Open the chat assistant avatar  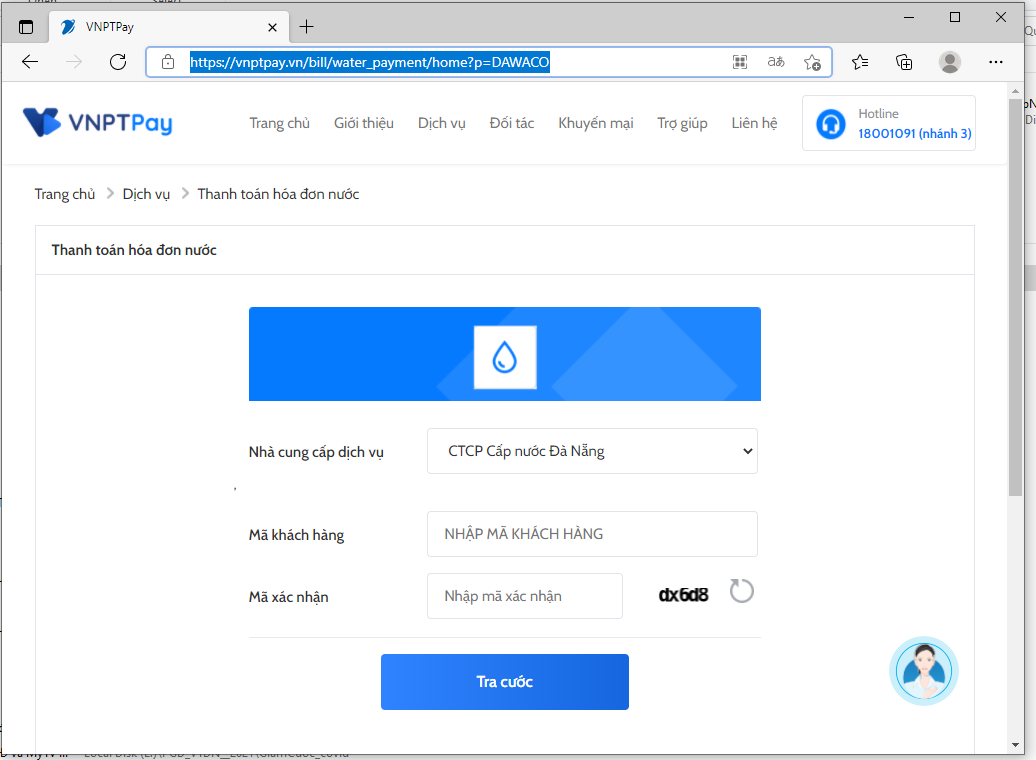pyautogui.click(x=923, y=671)
